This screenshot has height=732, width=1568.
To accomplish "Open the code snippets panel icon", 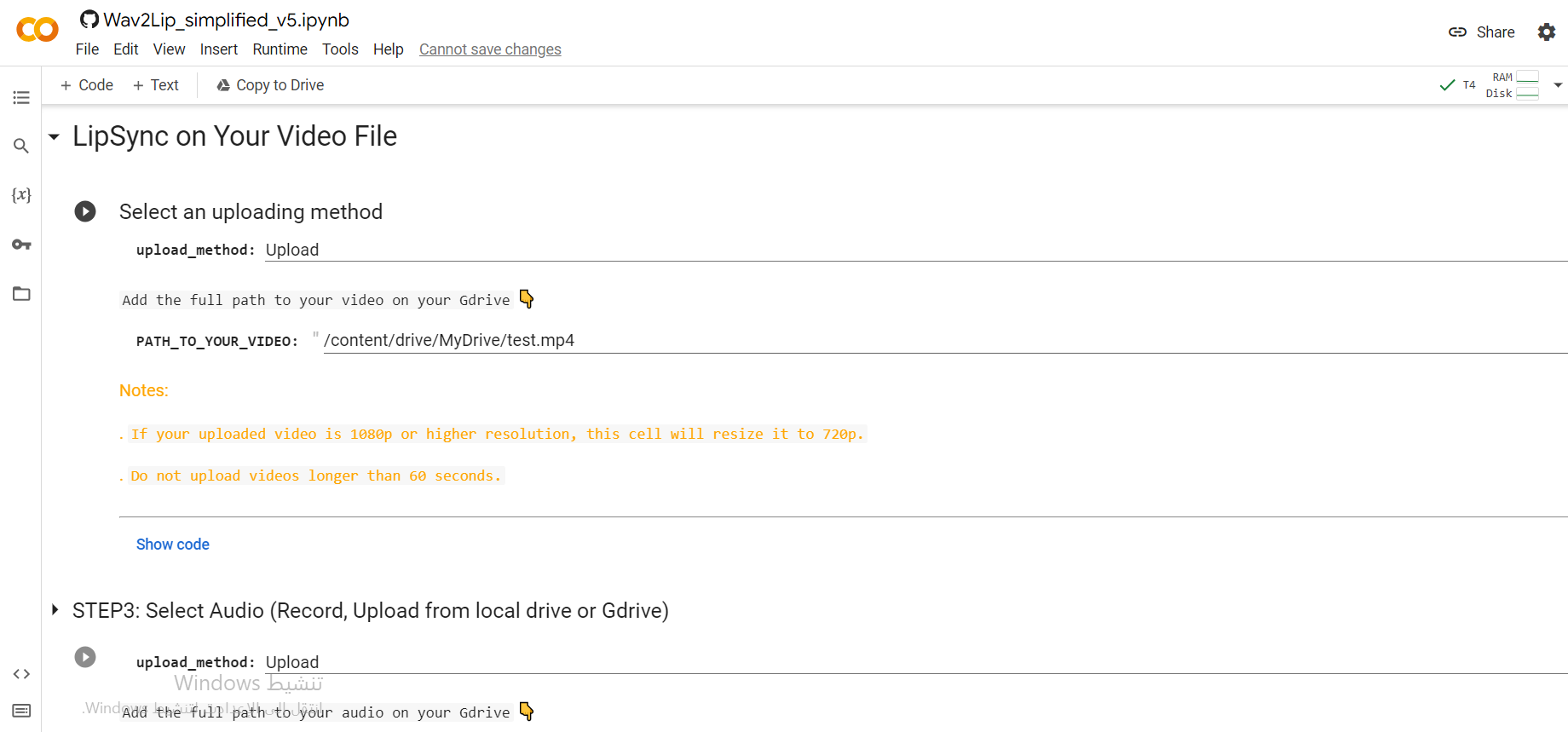I will [21, 674].
